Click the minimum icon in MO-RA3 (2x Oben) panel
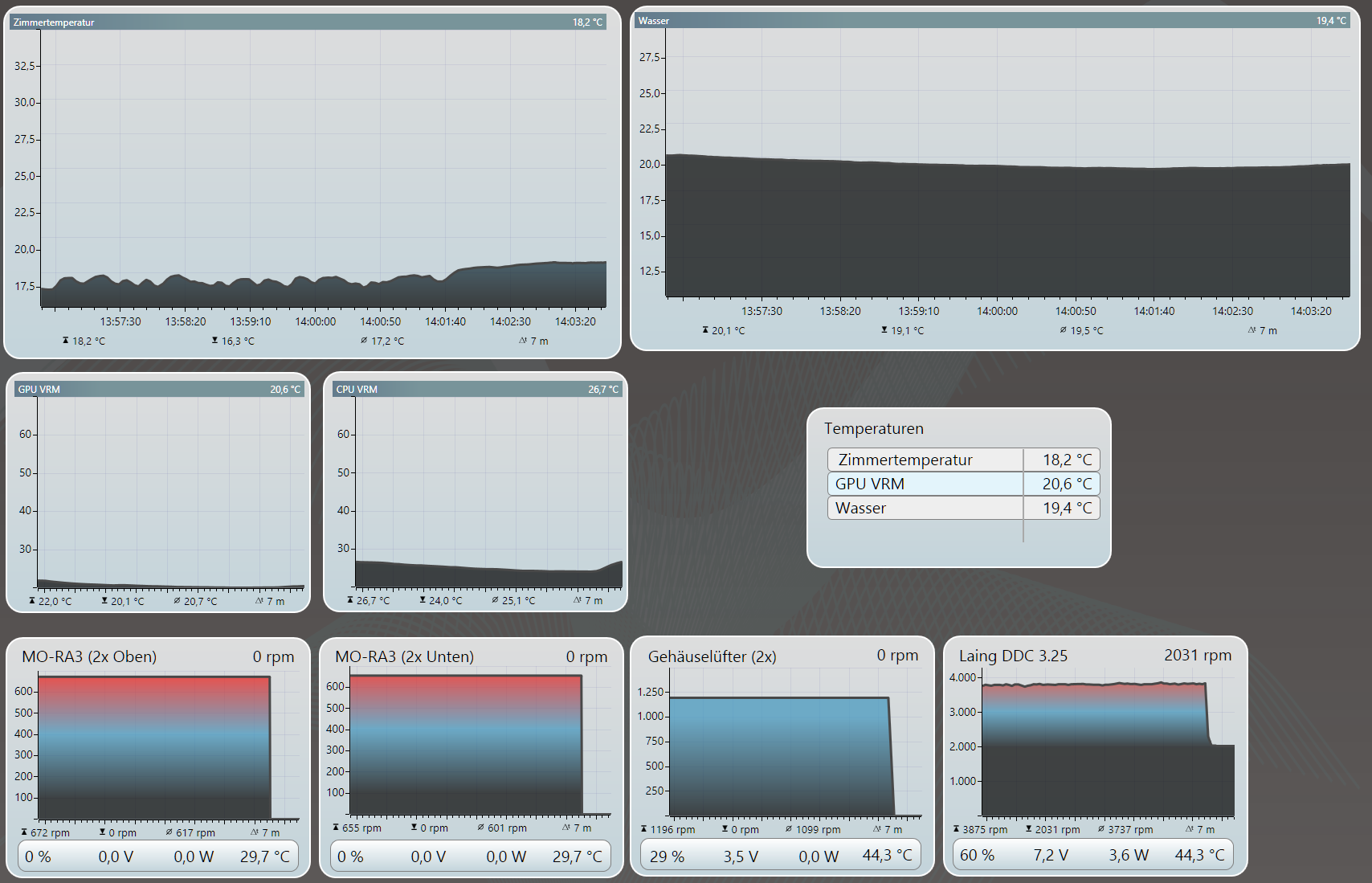1372x883 pixels. tap(102, 832)
